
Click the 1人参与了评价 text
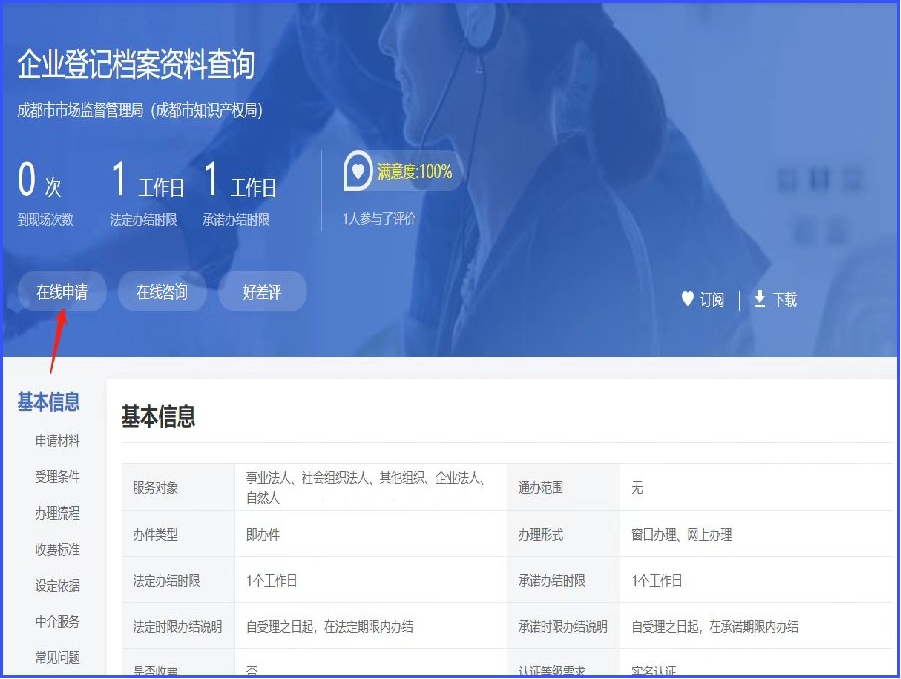[379, 219]
